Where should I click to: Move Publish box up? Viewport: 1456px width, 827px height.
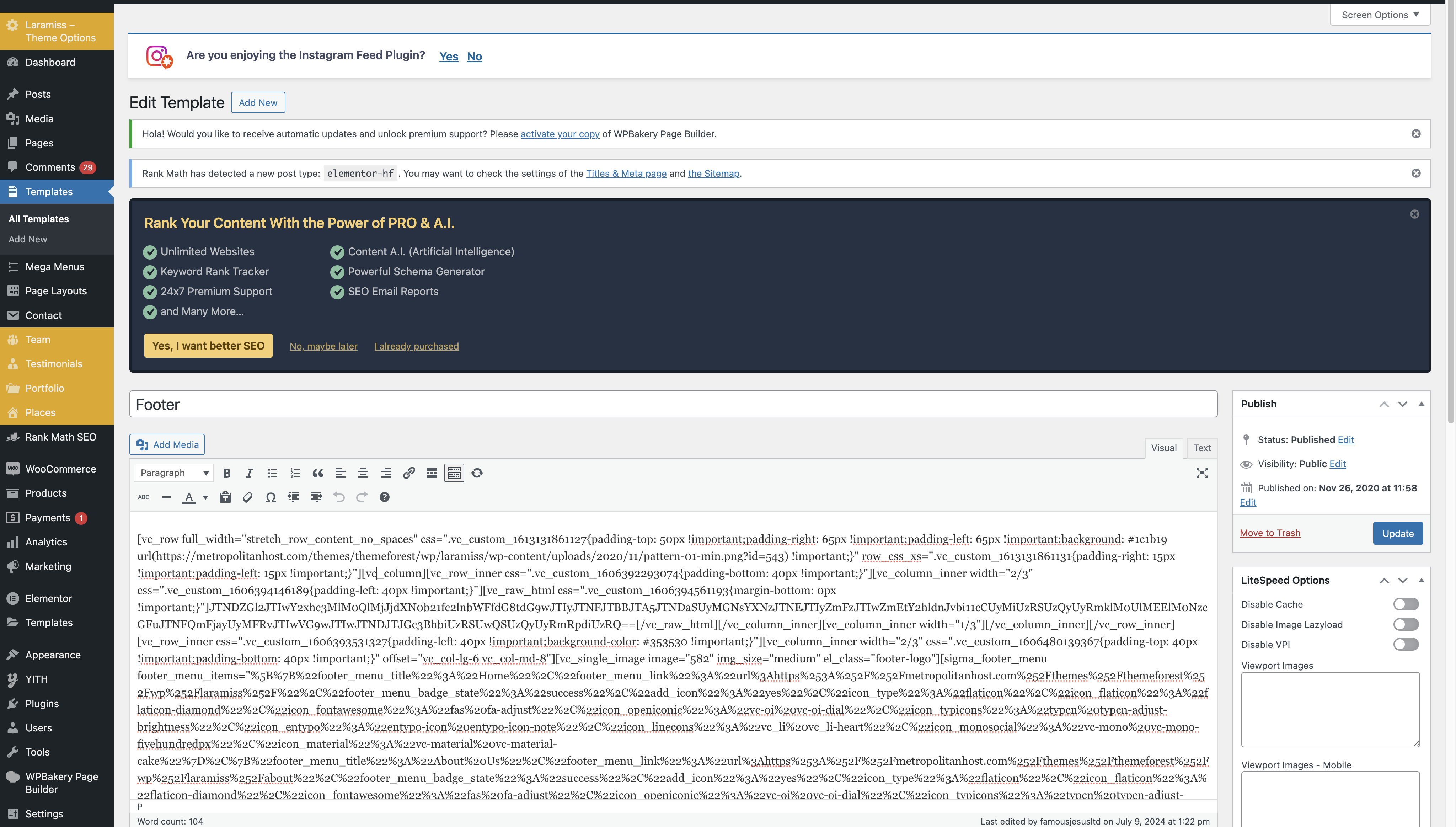[x=1384, y=404]
